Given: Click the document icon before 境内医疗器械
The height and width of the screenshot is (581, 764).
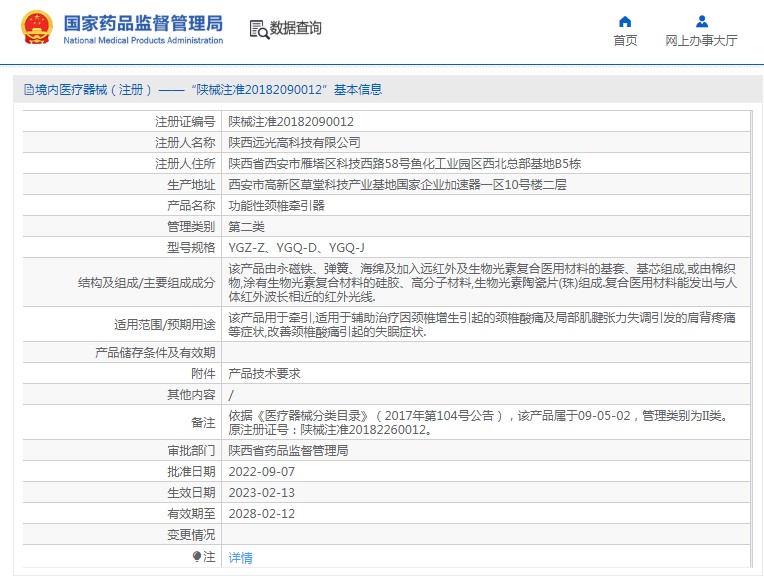Looking at the screenshot, I should (29, 90).
